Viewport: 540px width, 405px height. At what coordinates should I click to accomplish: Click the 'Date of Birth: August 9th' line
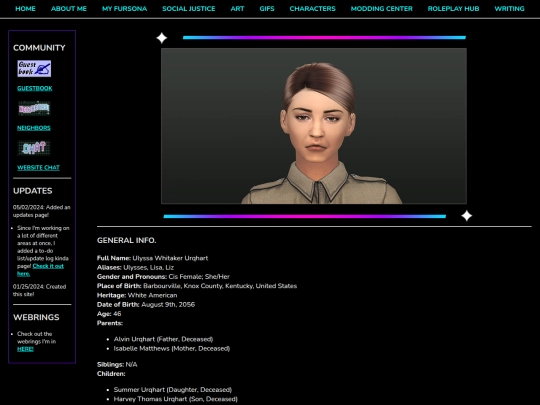click(146, 305)
